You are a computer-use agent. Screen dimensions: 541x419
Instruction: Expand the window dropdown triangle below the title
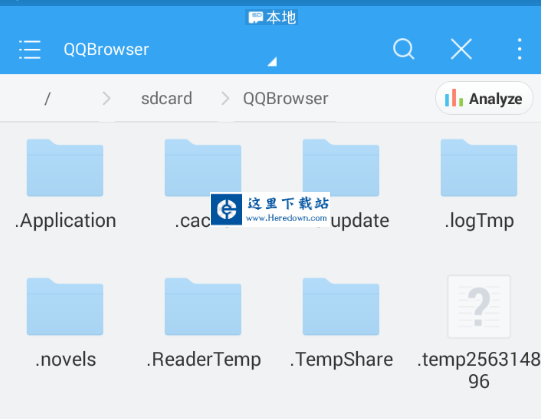coord(272,61)
